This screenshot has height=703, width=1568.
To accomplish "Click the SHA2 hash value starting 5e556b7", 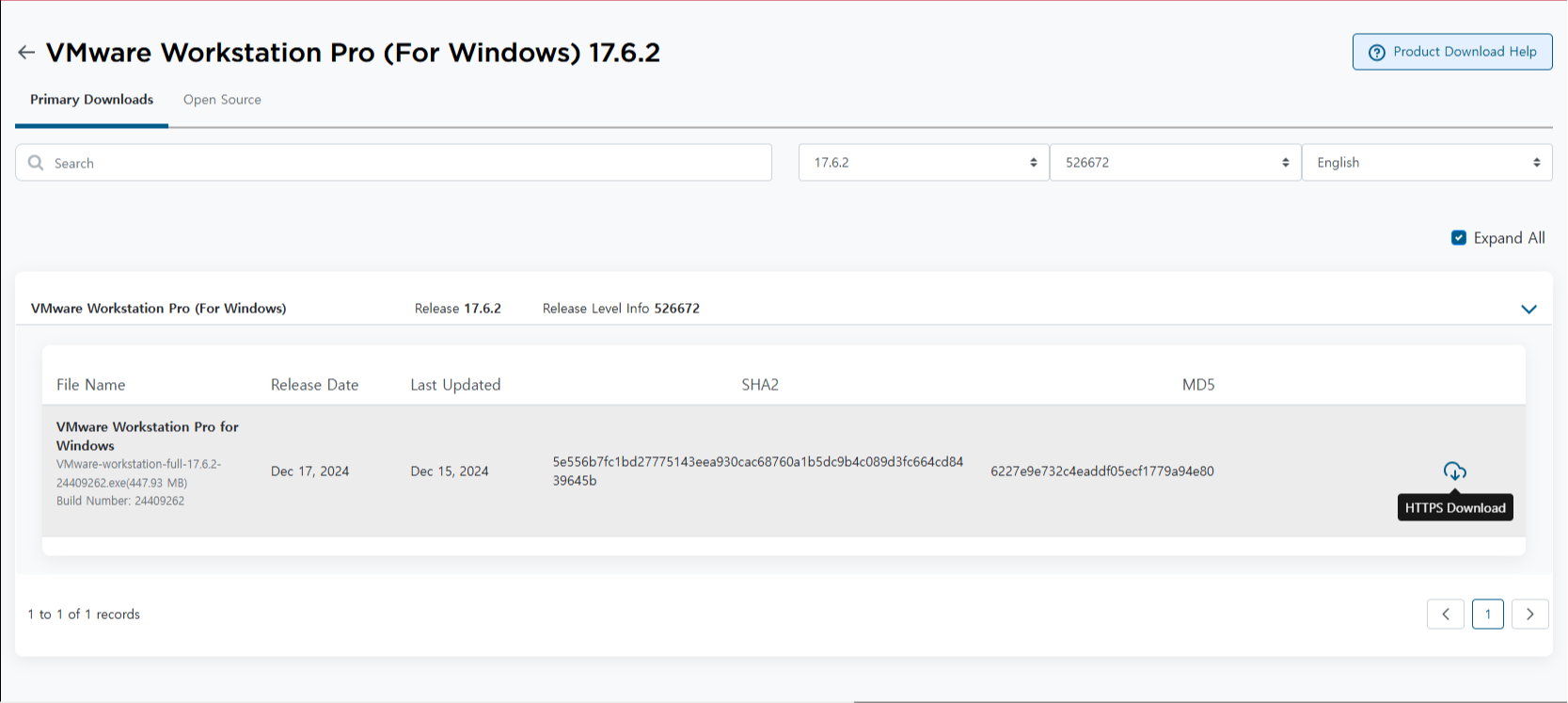I will pos(758,471).
